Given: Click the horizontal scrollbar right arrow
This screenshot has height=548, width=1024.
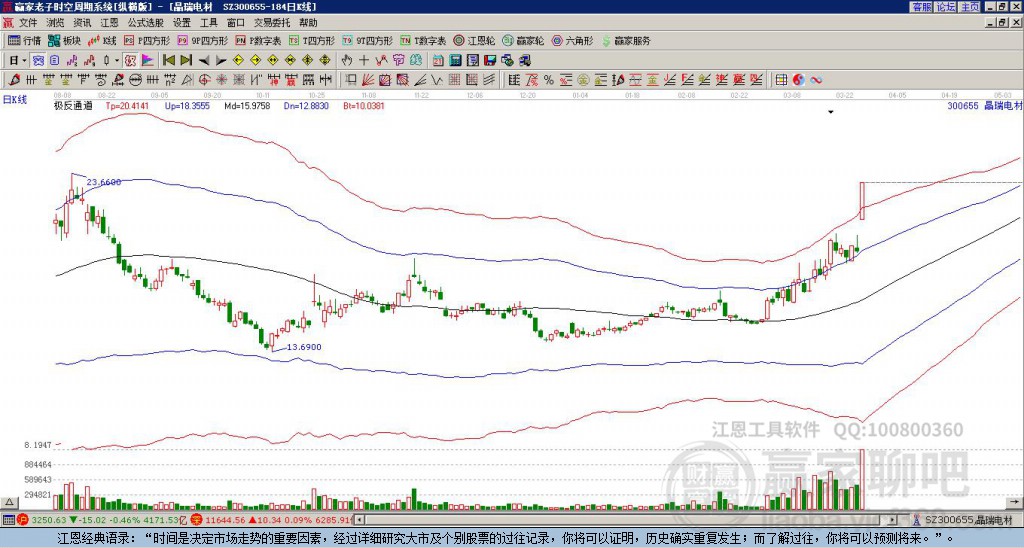Looking at the screenshot, I should coord(894,520).
